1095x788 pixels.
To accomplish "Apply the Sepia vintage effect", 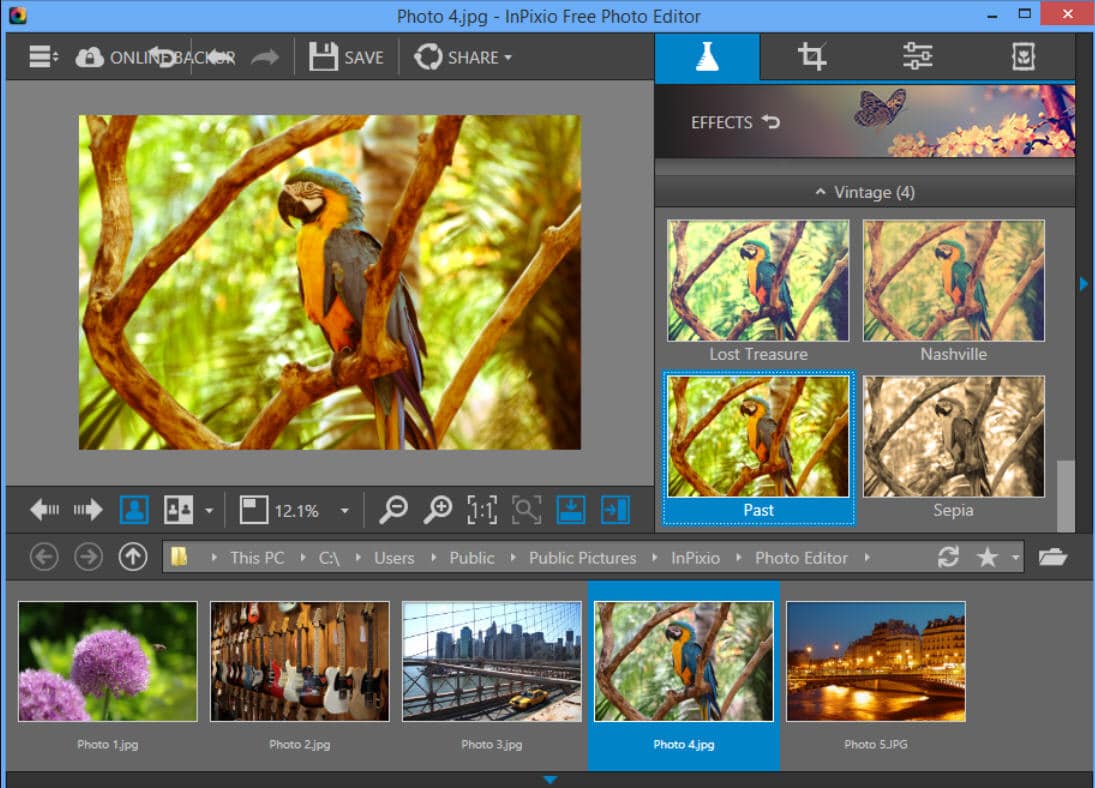I will (952, 437).
